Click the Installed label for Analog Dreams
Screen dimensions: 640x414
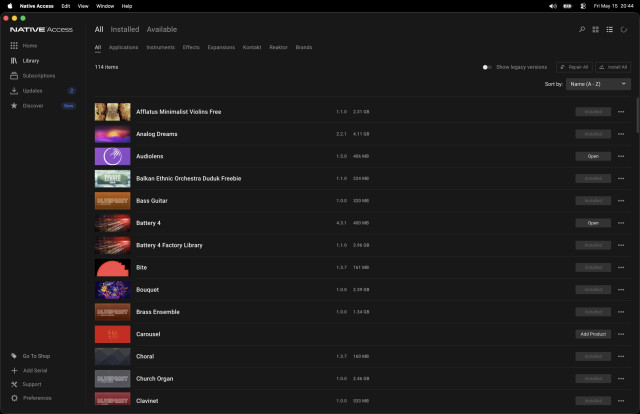click(x=593, y=134)
